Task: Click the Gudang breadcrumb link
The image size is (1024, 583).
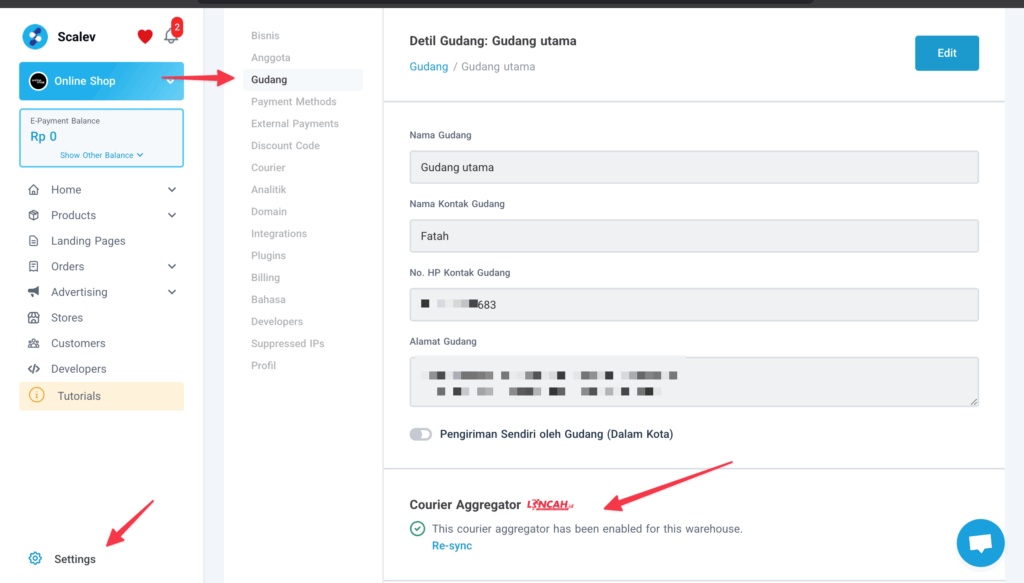Action: pos(428,67)
